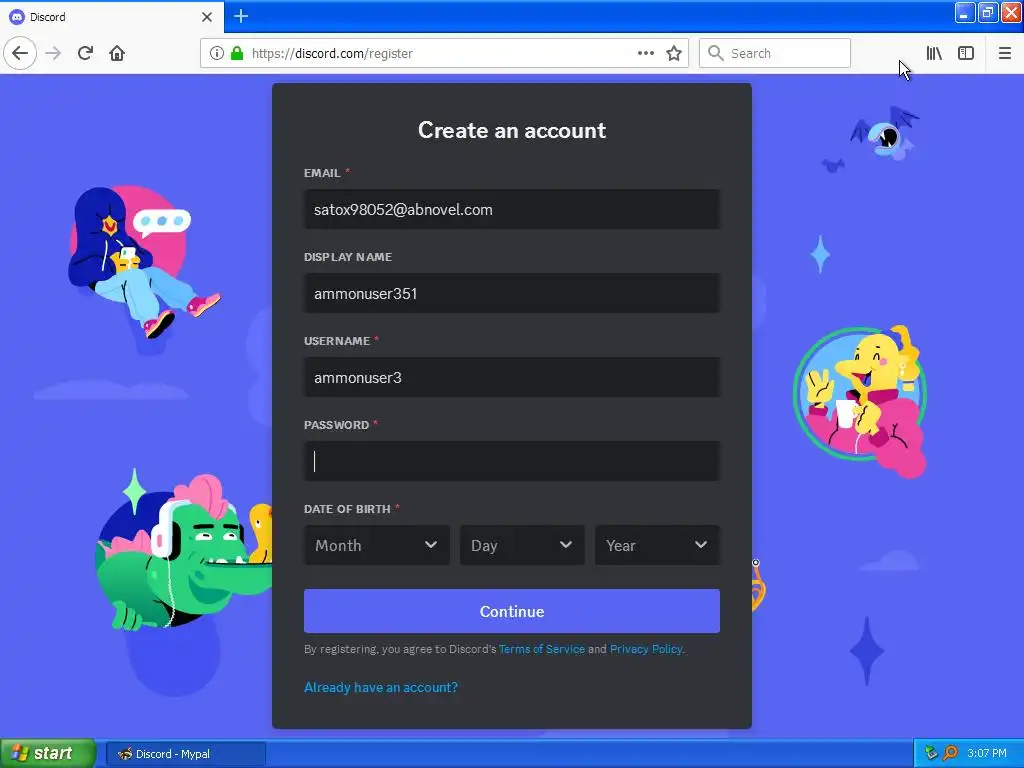This screenshot has width=1024, height=768.
Task: Open a new browser tab
Action: pyautogui.click(x=241, y=16)
